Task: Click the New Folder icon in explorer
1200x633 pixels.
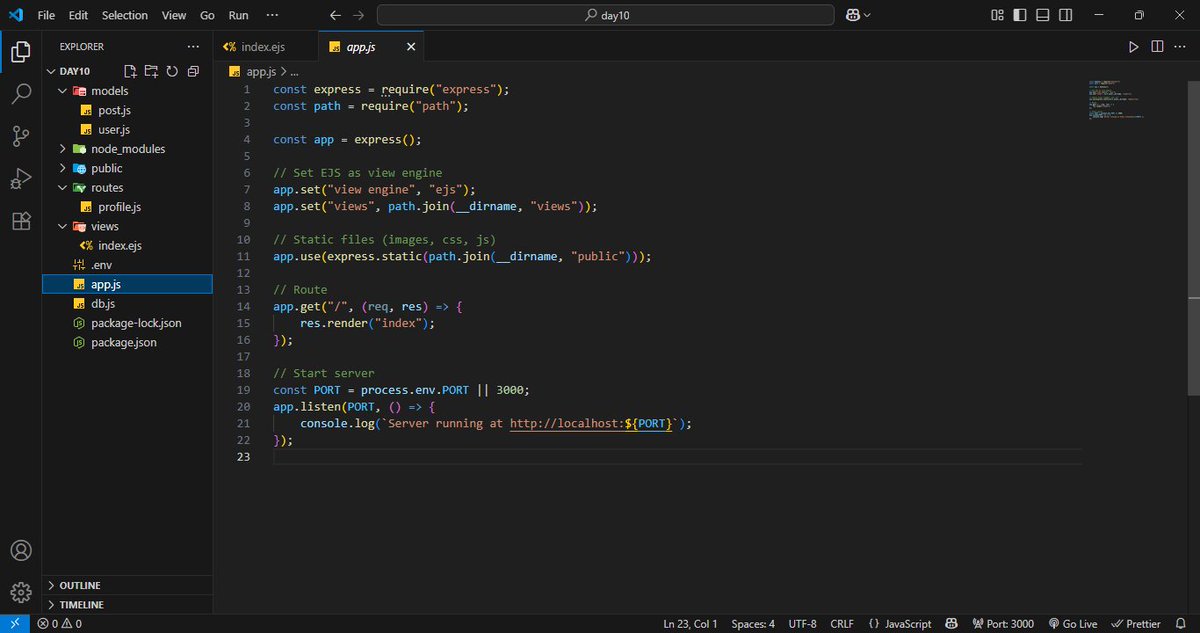Action: 151,71
